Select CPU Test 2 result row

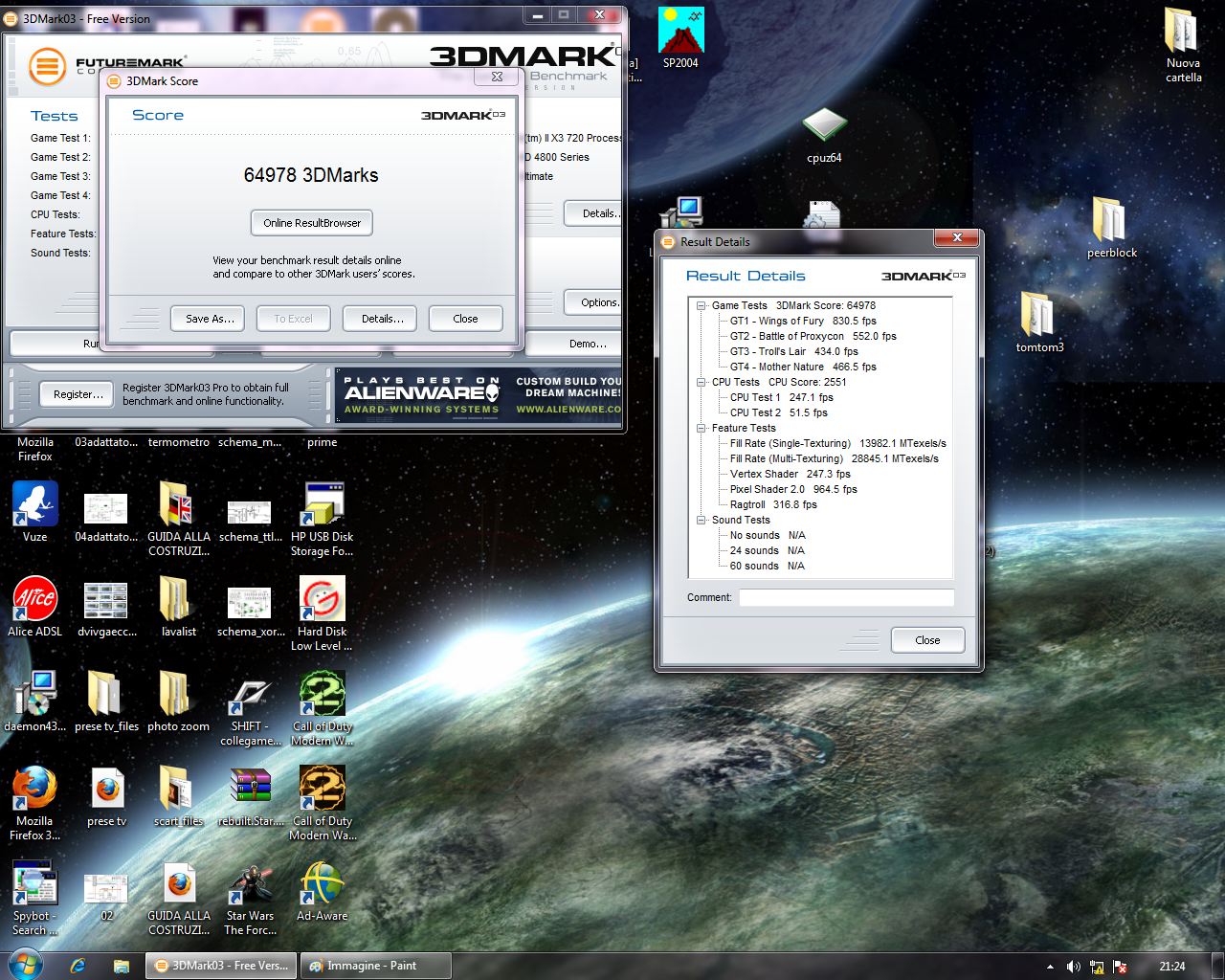[x=778, y=413]
